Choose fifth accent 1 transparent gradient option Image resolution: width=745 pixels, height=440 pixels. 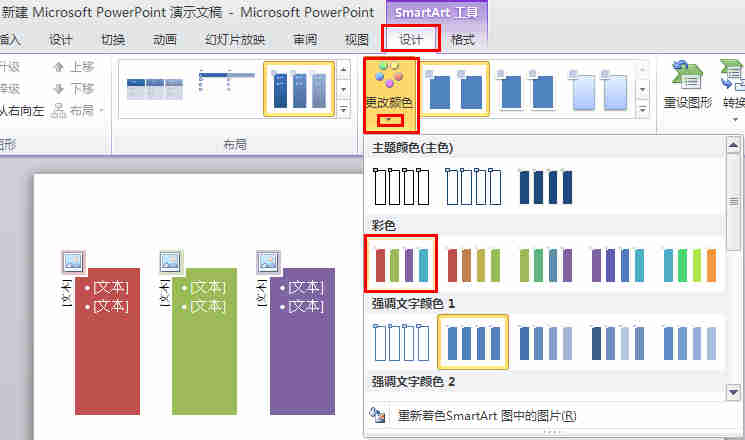tap(690, 342)
